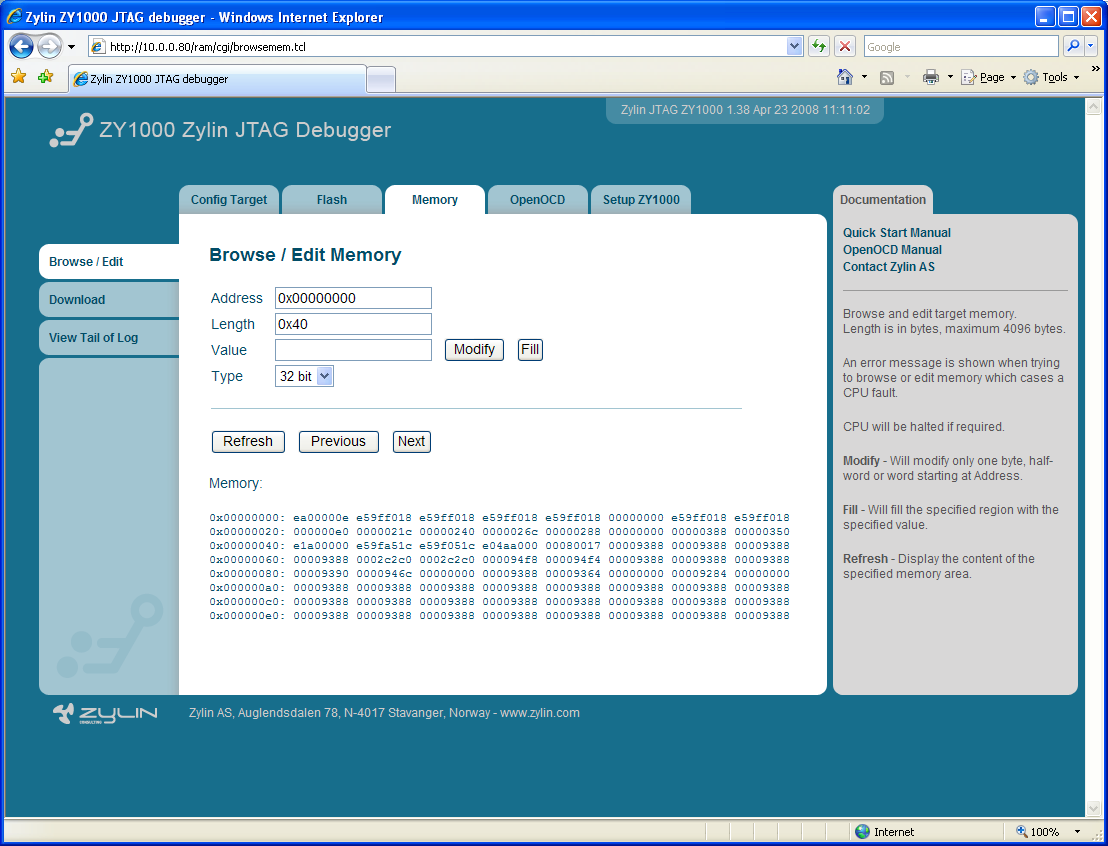
Task: Click the Fill button
Action: click(x=530, y=349)
